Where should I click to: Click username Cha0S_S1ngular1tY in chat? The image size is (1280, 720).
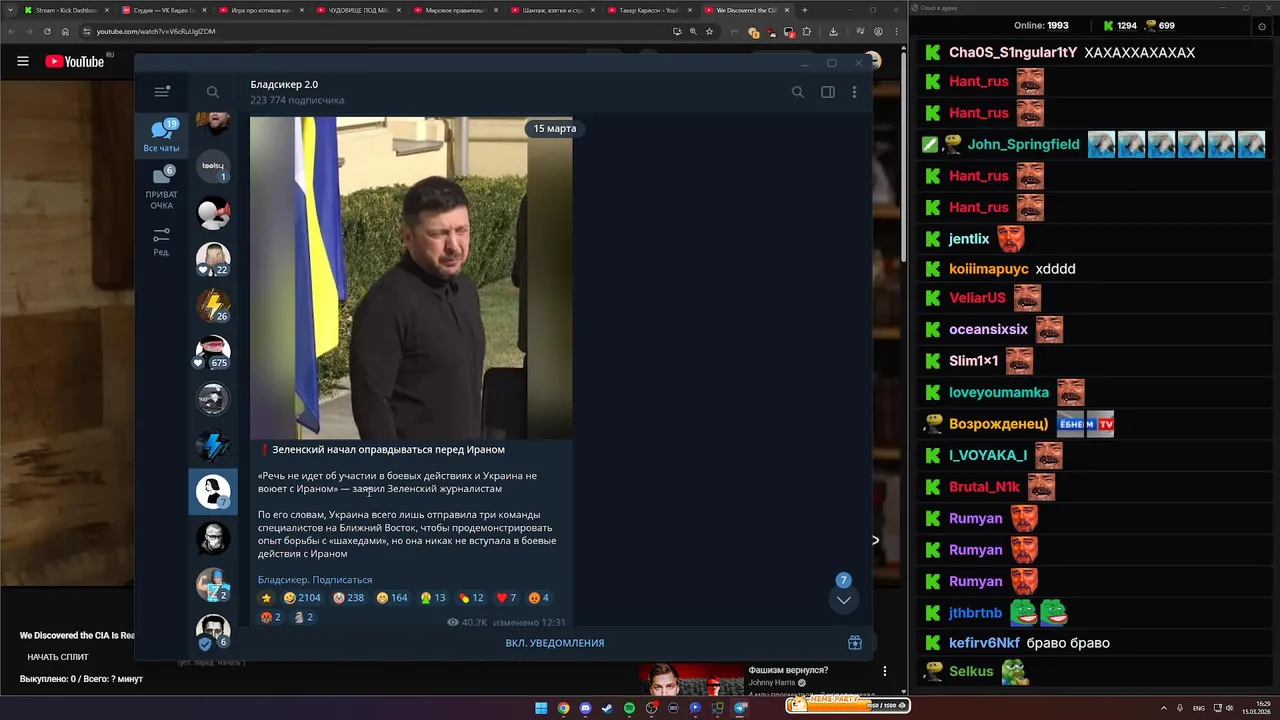[x=1013, y=52]
